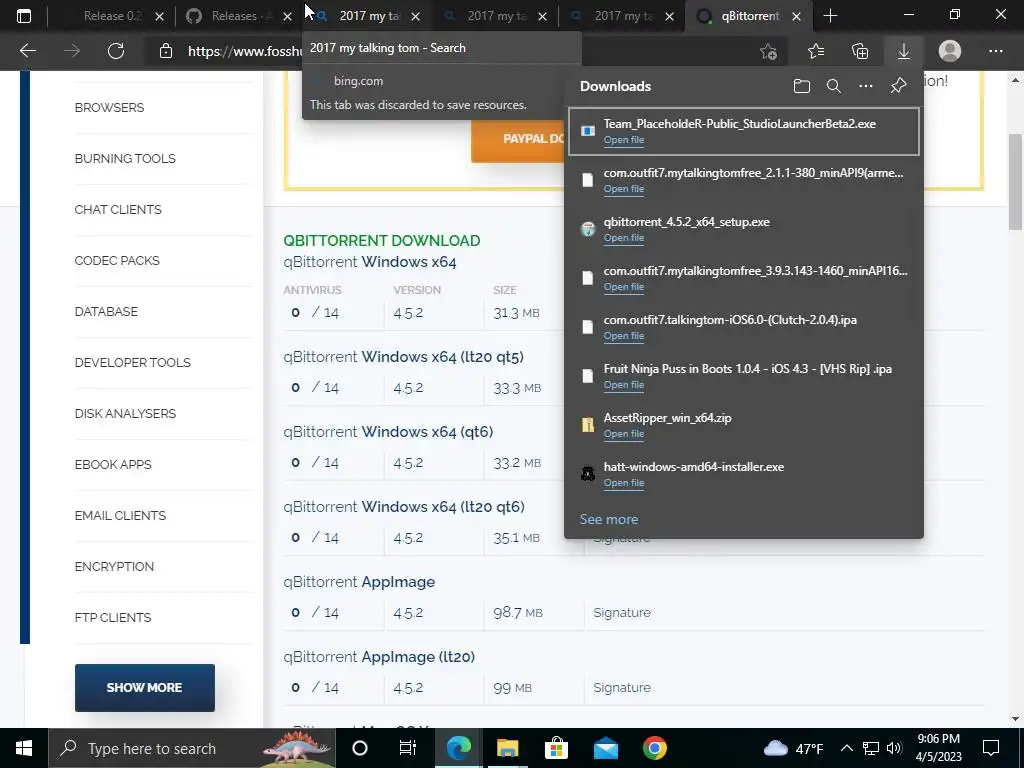Open the CHAT CLIENTS category
The width and height of the screenshot is (1024, 768).
click(118, 210)
